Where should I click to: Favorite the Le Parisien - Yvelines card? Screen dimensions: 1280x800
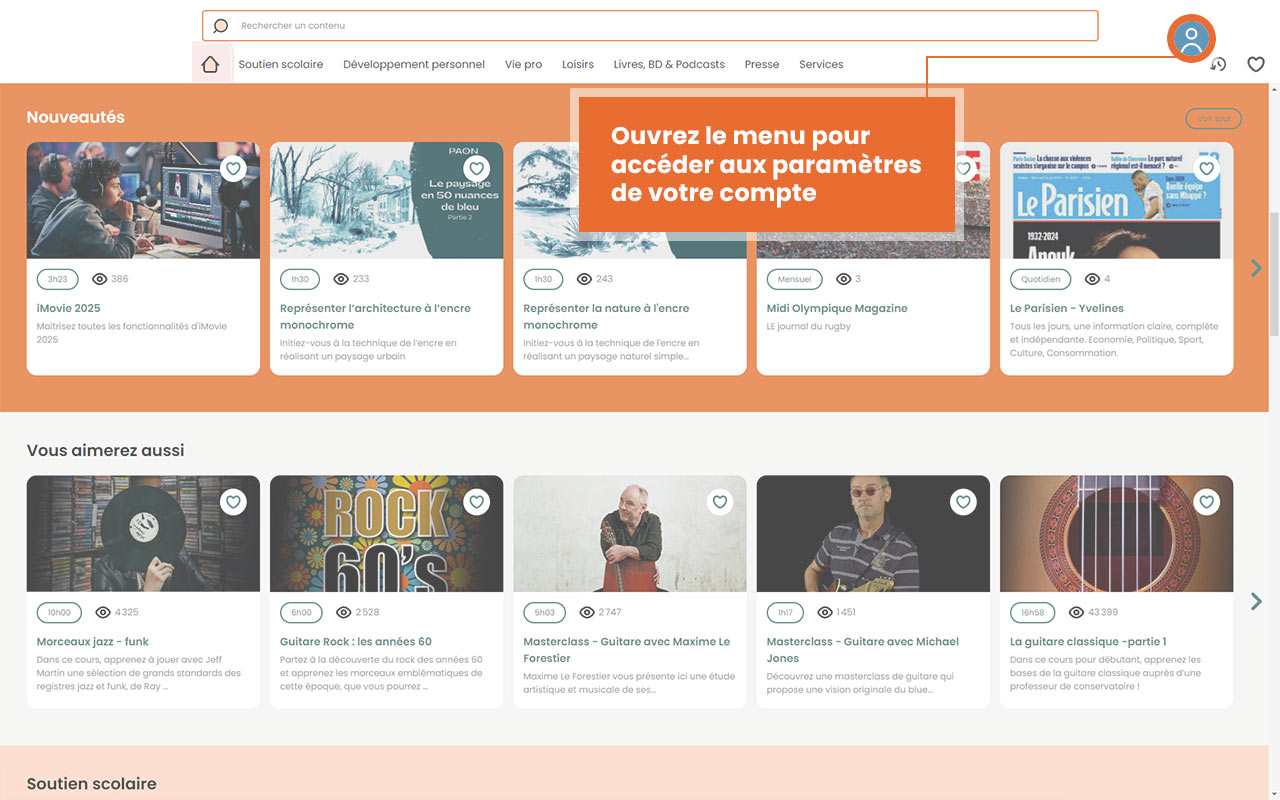click(x=1206, y=168)
